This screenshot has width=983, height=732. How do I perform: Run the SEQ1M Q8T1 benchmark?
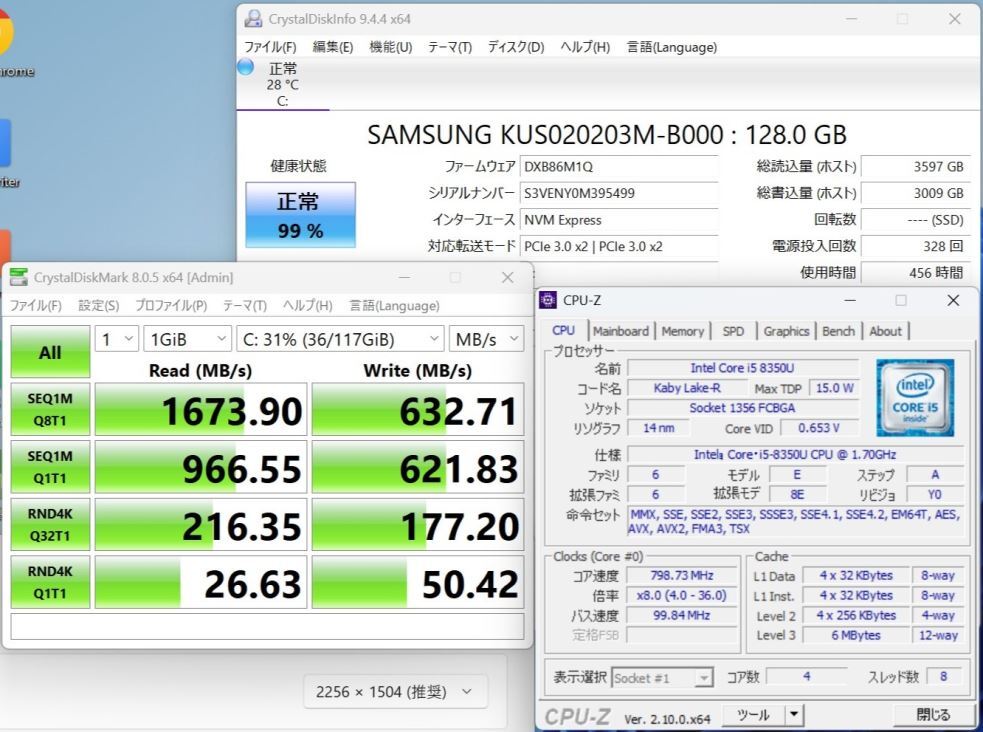(50, 409)
